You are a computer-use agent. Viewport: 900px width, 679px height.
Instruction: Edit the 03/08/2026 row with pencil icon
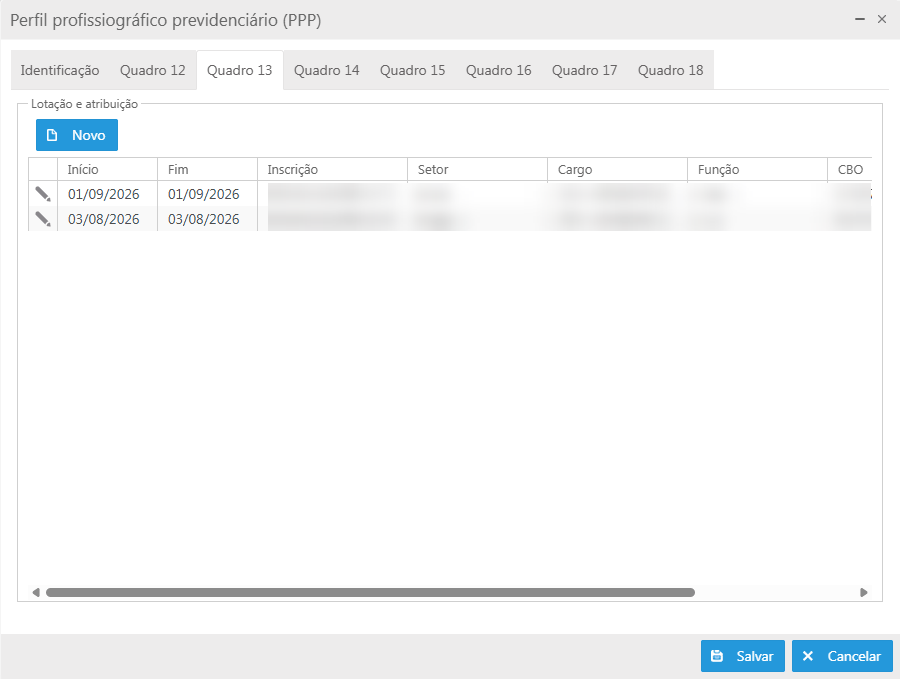(x=43, y=219)
